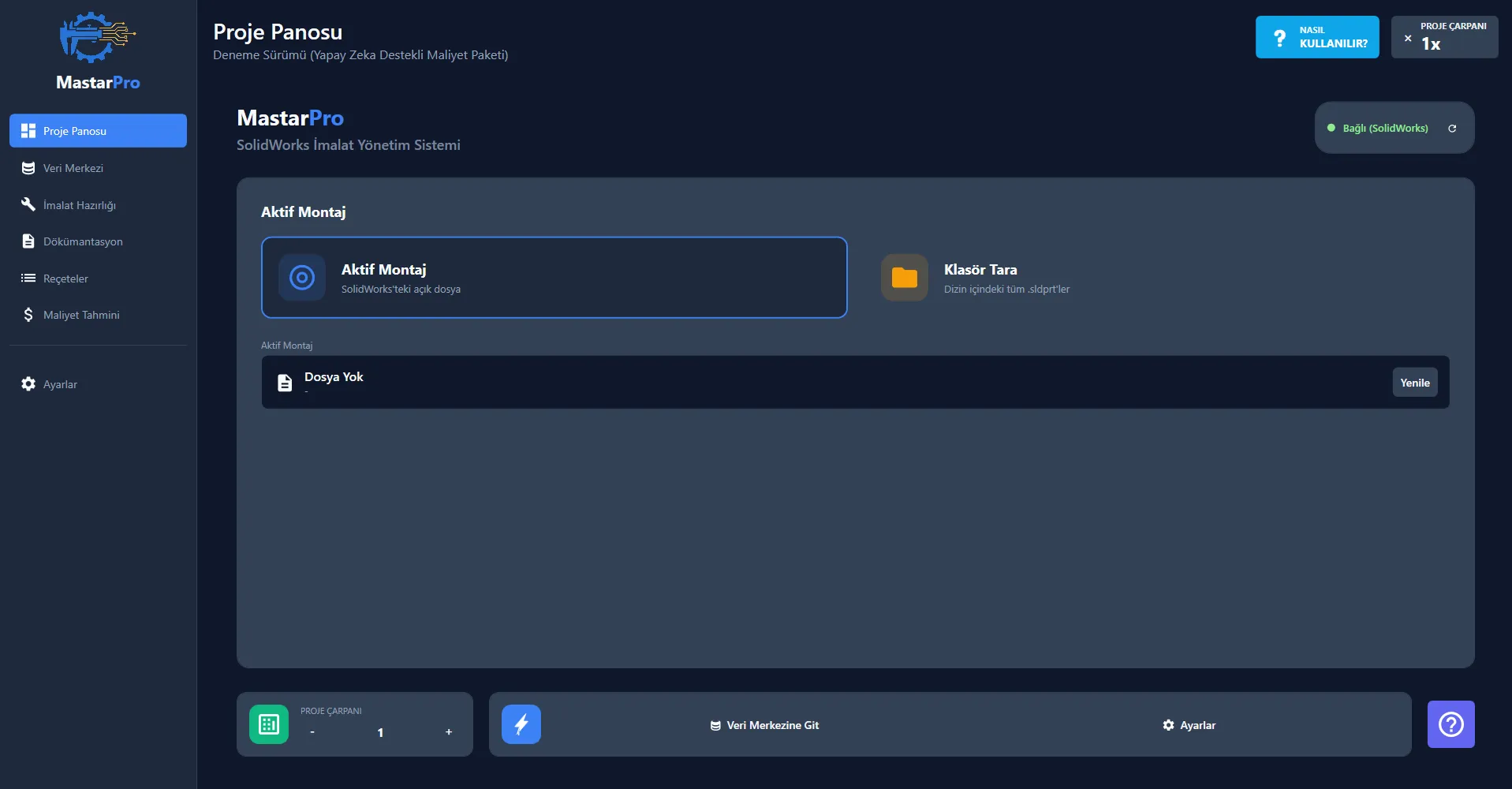Go to İmalat Hazırlığı sidebar item

pyautogui.click(x=79, y=205)
